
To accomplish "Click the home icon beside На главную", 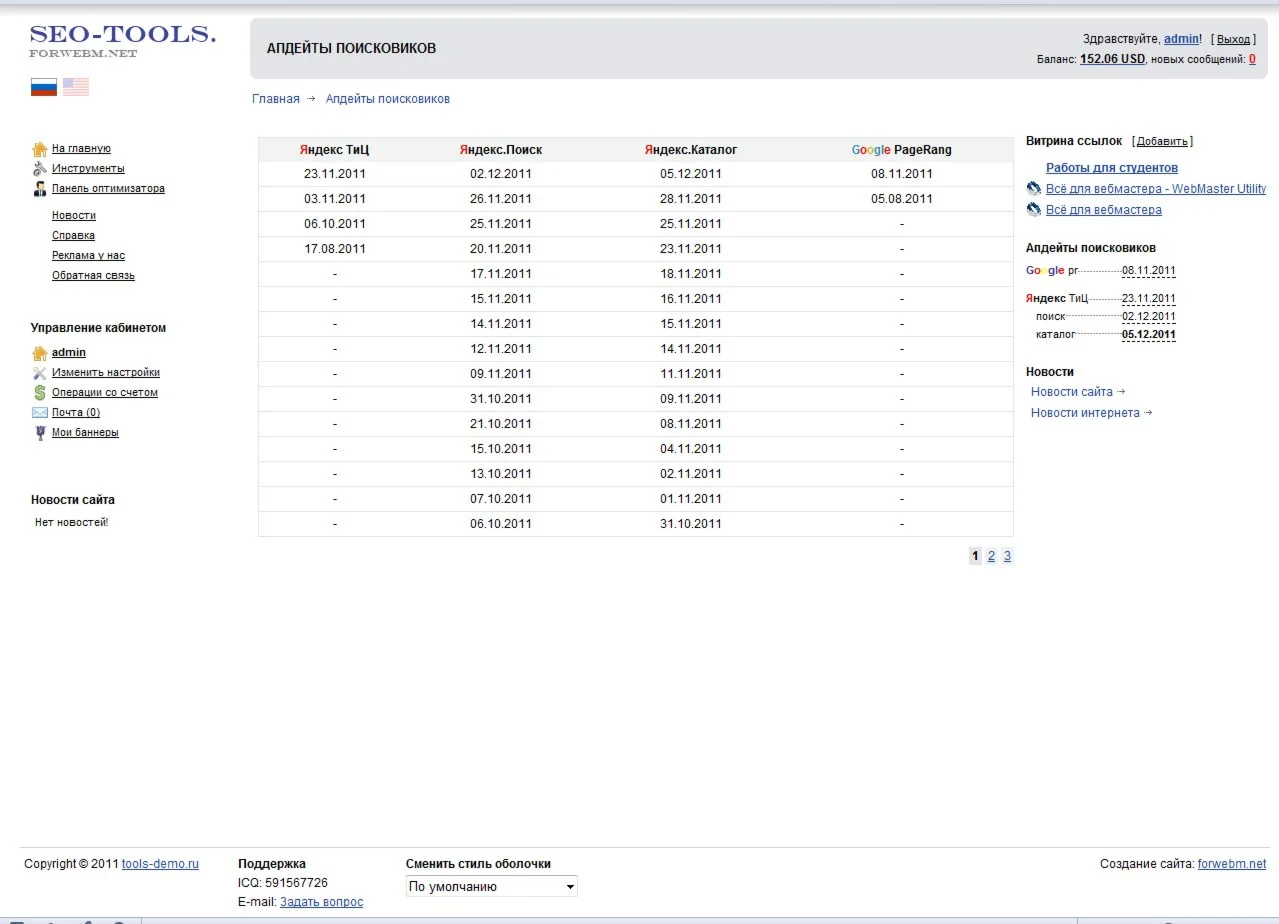I will (x=40, y=149).
